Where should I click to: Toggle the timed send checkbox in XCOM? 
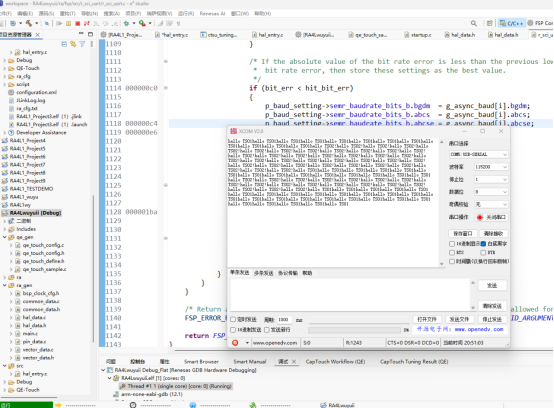[233, 319]
